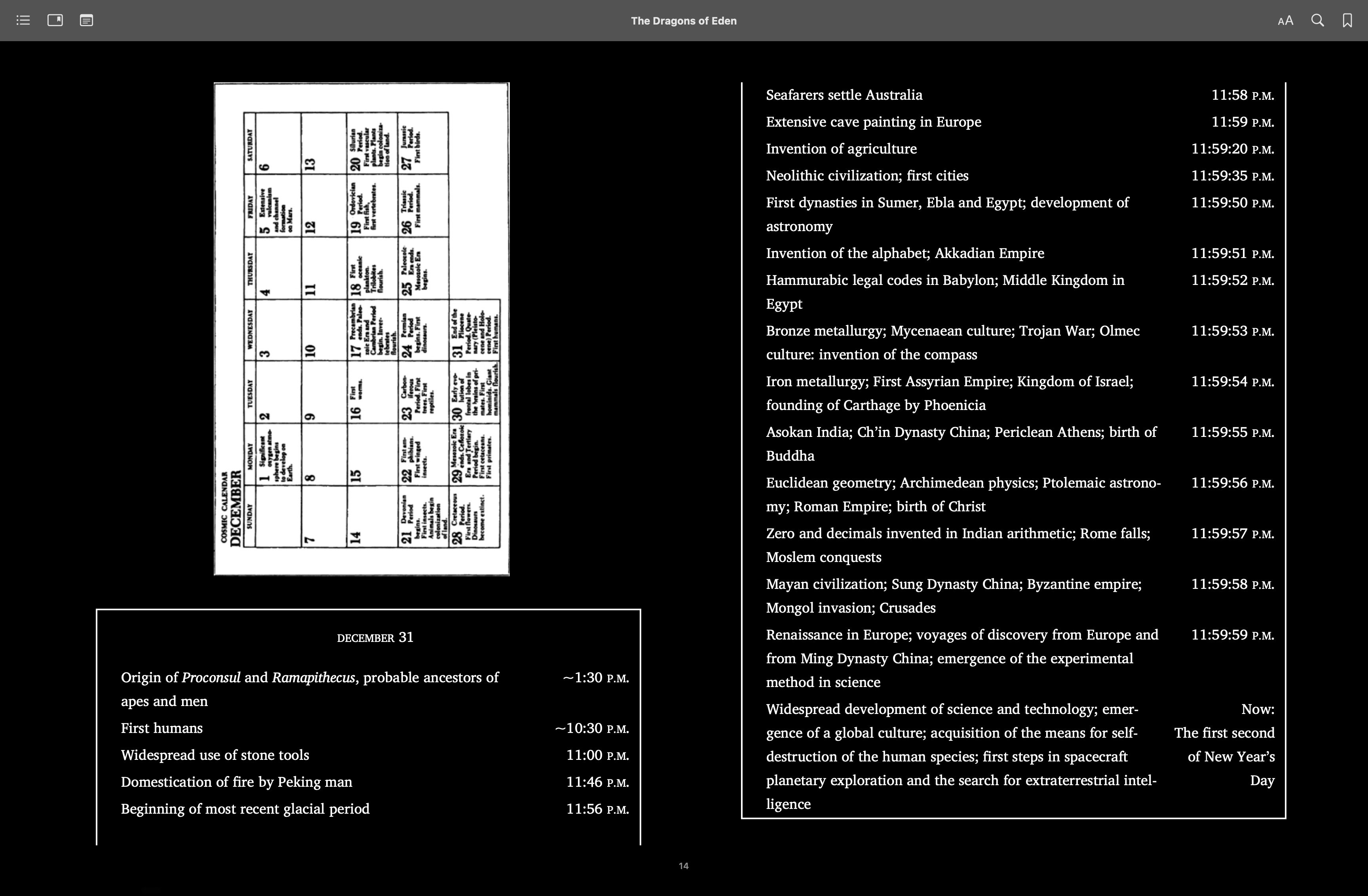Click the Cosmic Calendar December image
Screen dimensions: 1368x896
[x=361, y=329]
